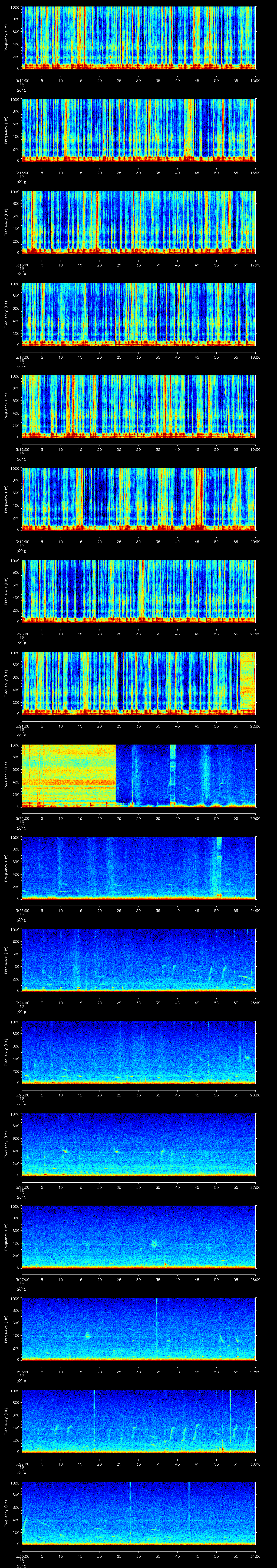The width and height of the screenshot is (277, 1568).
Task: Select the yellow noise block in the 3:22:00 panel
Action: [x=68, y=773]
